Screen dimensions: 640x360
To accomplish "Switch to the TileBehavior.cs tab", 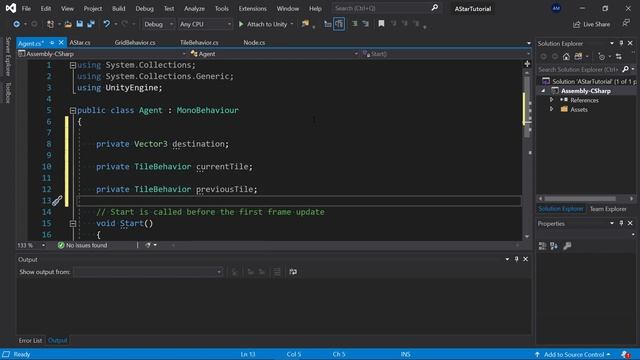I will (x=199, y=42).
